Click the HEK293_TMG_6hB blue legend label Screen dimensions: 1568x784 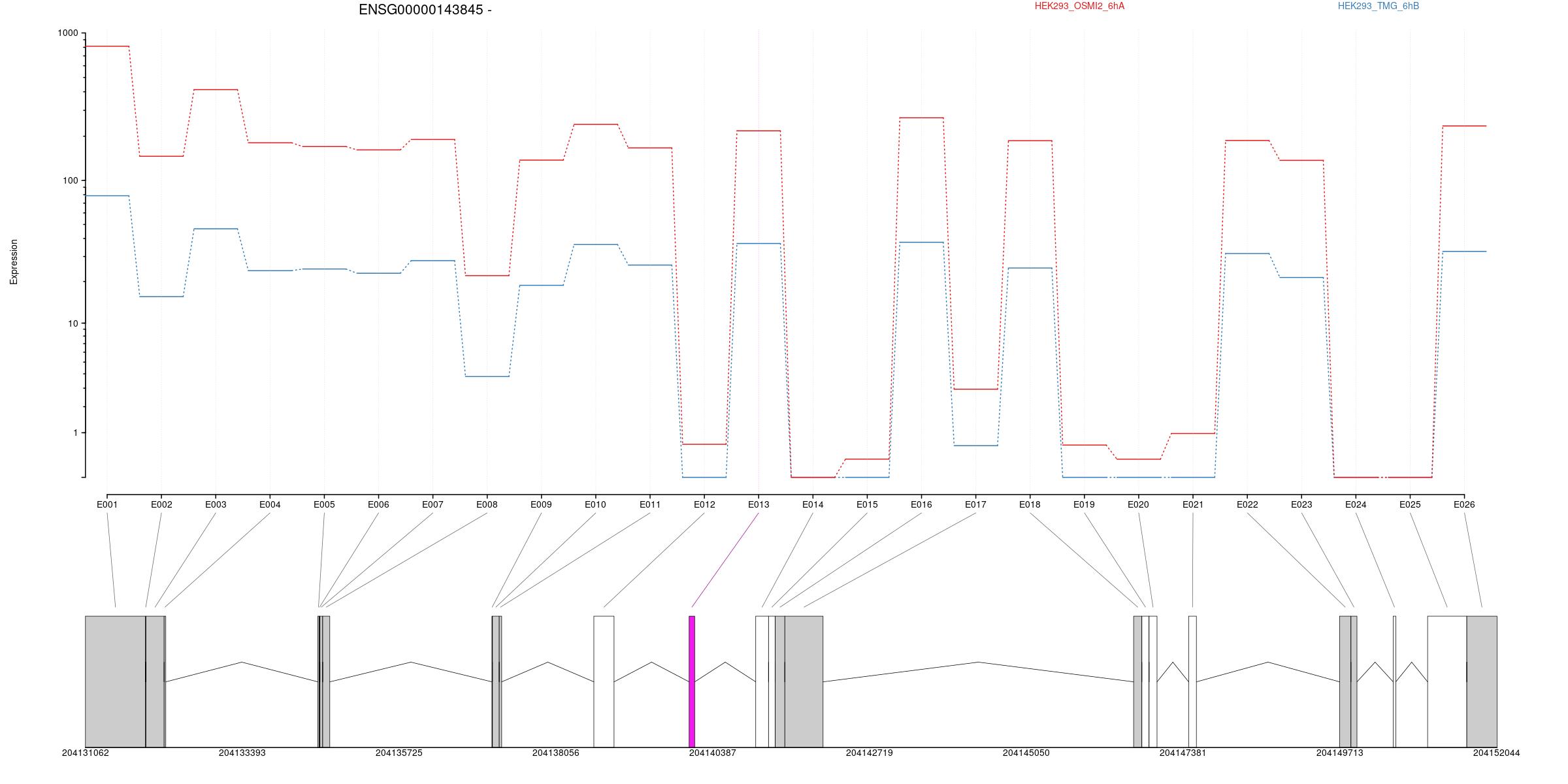click(x=1379, y=6)
